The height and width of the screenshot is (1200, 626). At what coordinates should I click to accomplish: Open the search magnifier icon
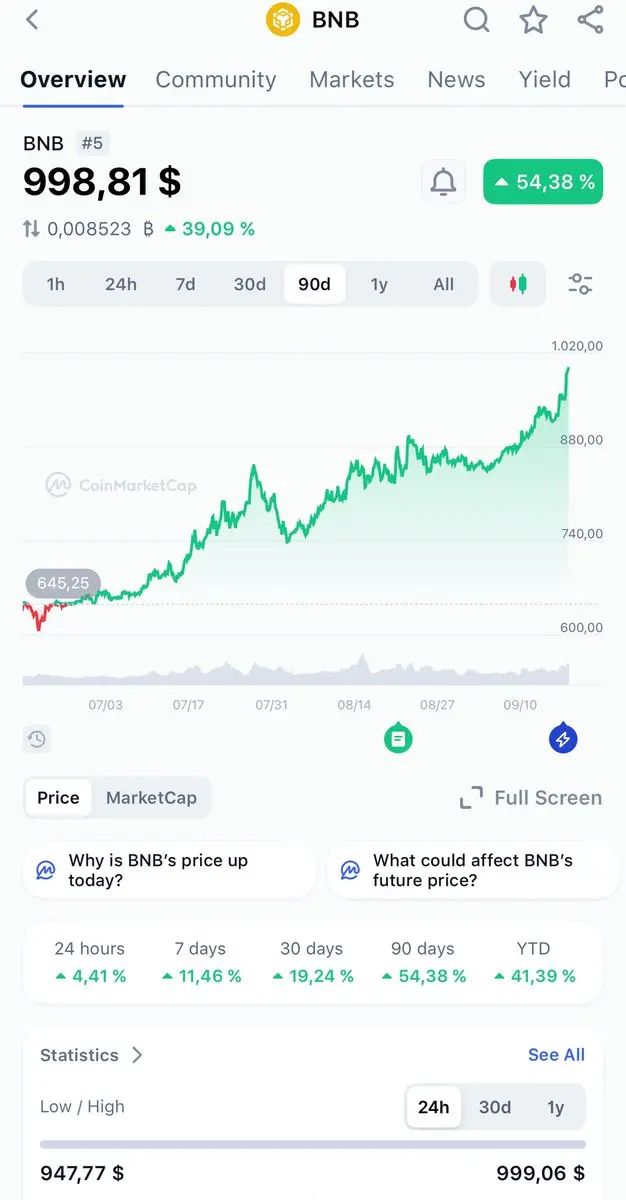click(x=477, y=19)
